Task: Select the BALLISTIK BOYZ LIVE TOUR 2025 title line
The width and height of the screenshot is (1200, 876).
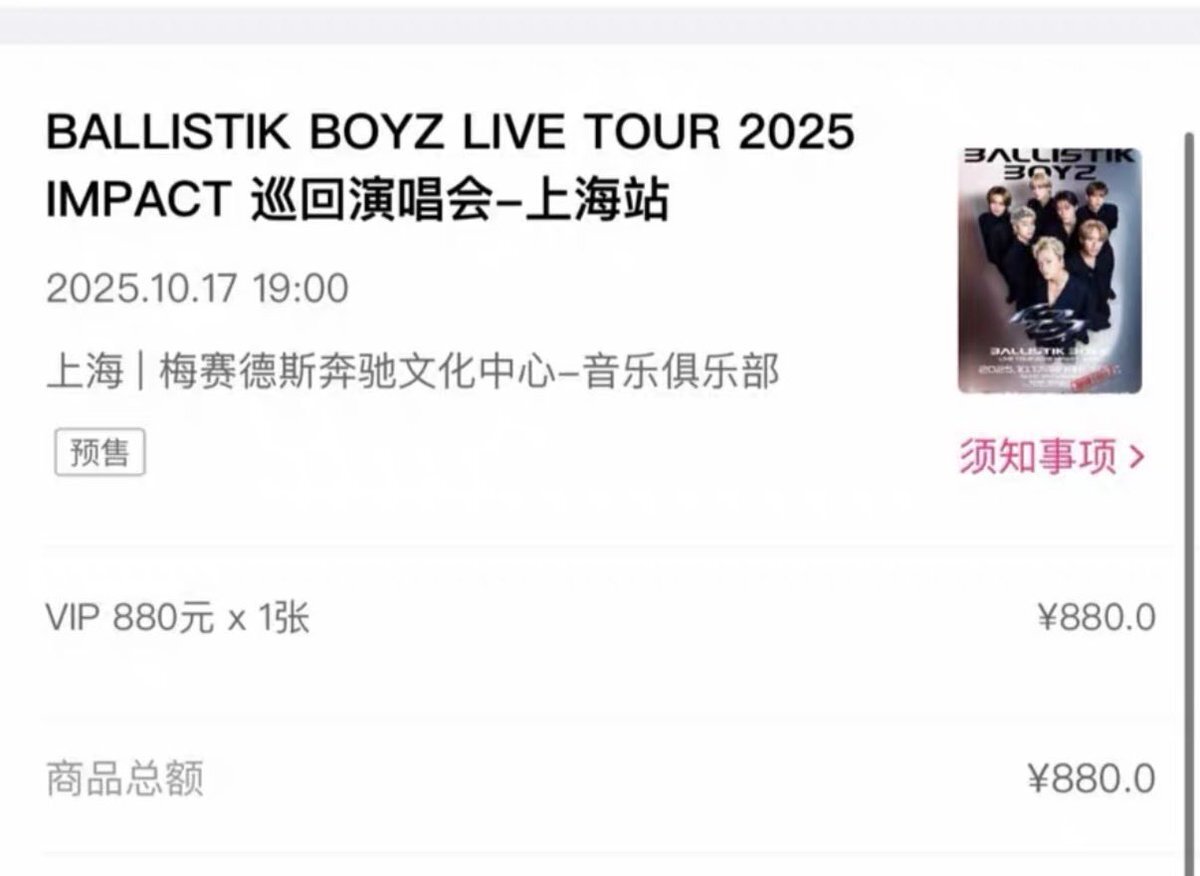Action: [450, 132]
